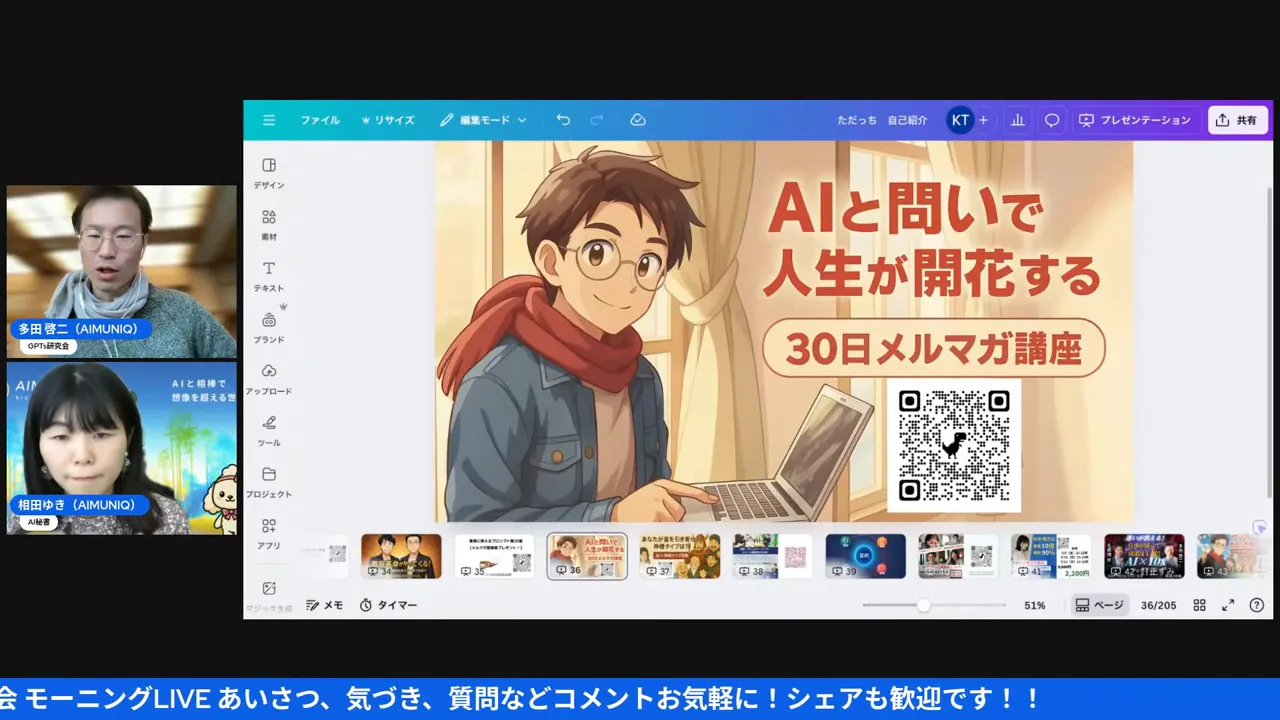Open the 編集モード dropdown

point(483,120)
